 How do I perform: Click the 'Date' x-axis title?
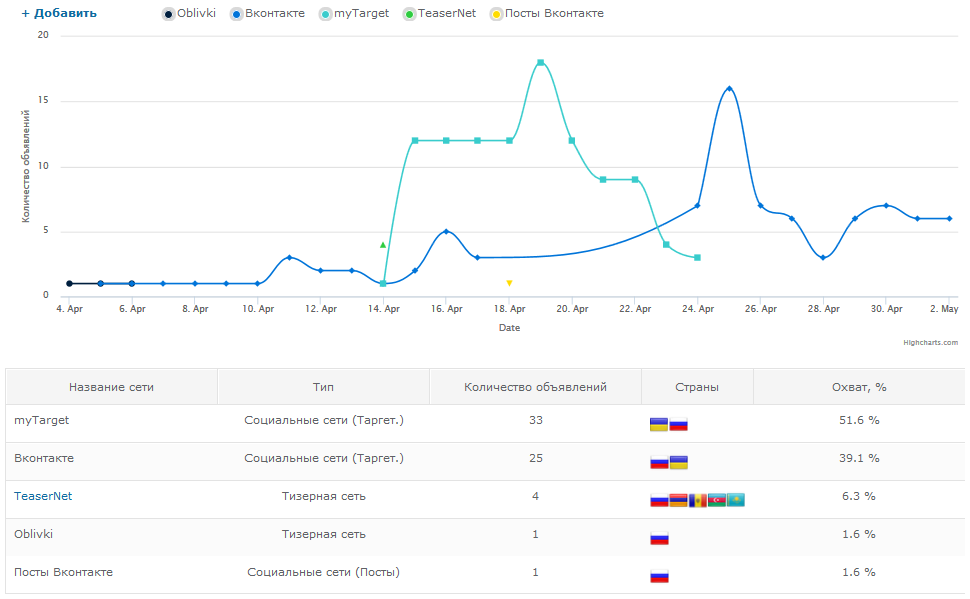509,328
